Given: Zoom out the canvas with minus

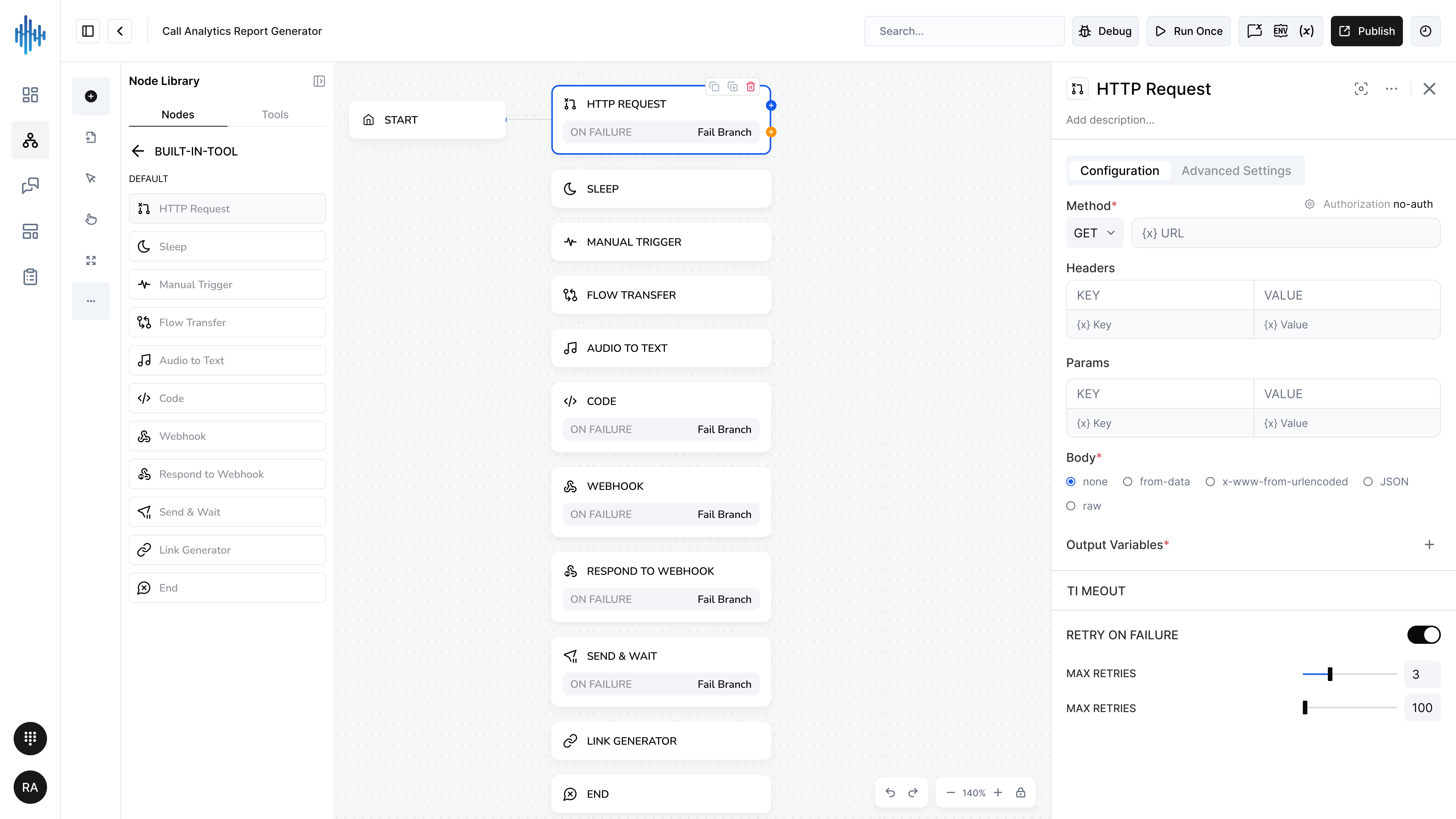Looking at the screenshot, I should click(951, 792).
